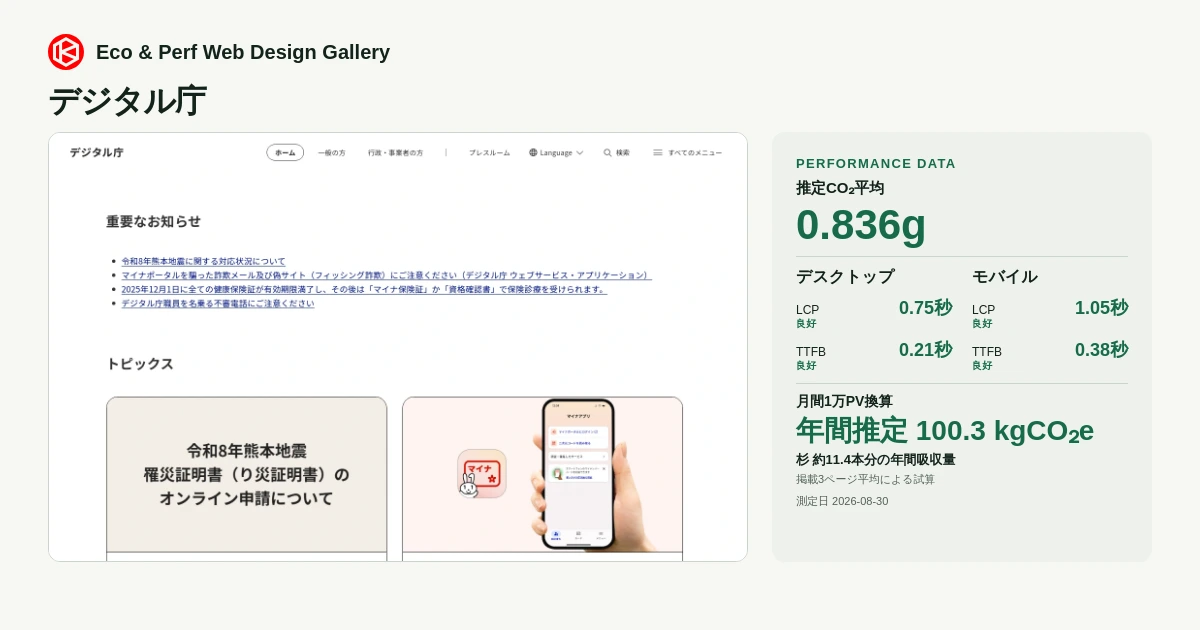Image resolution: width=1200 pixels, height=630 pixels.
Task: Click the デジタル庁 page heading
Action: click(127, 101)
